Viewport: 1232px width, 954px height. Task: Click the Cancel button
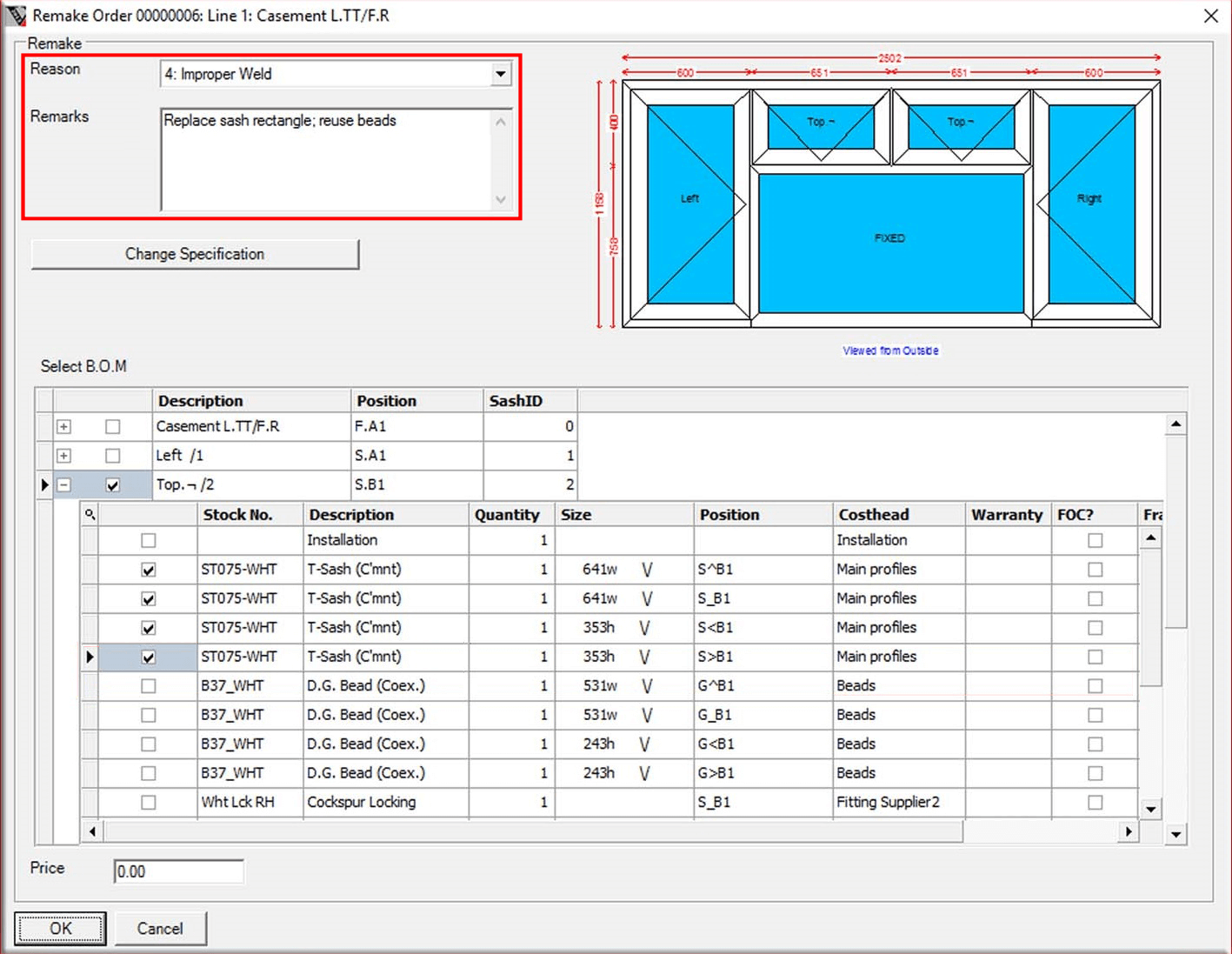[160, 928]
